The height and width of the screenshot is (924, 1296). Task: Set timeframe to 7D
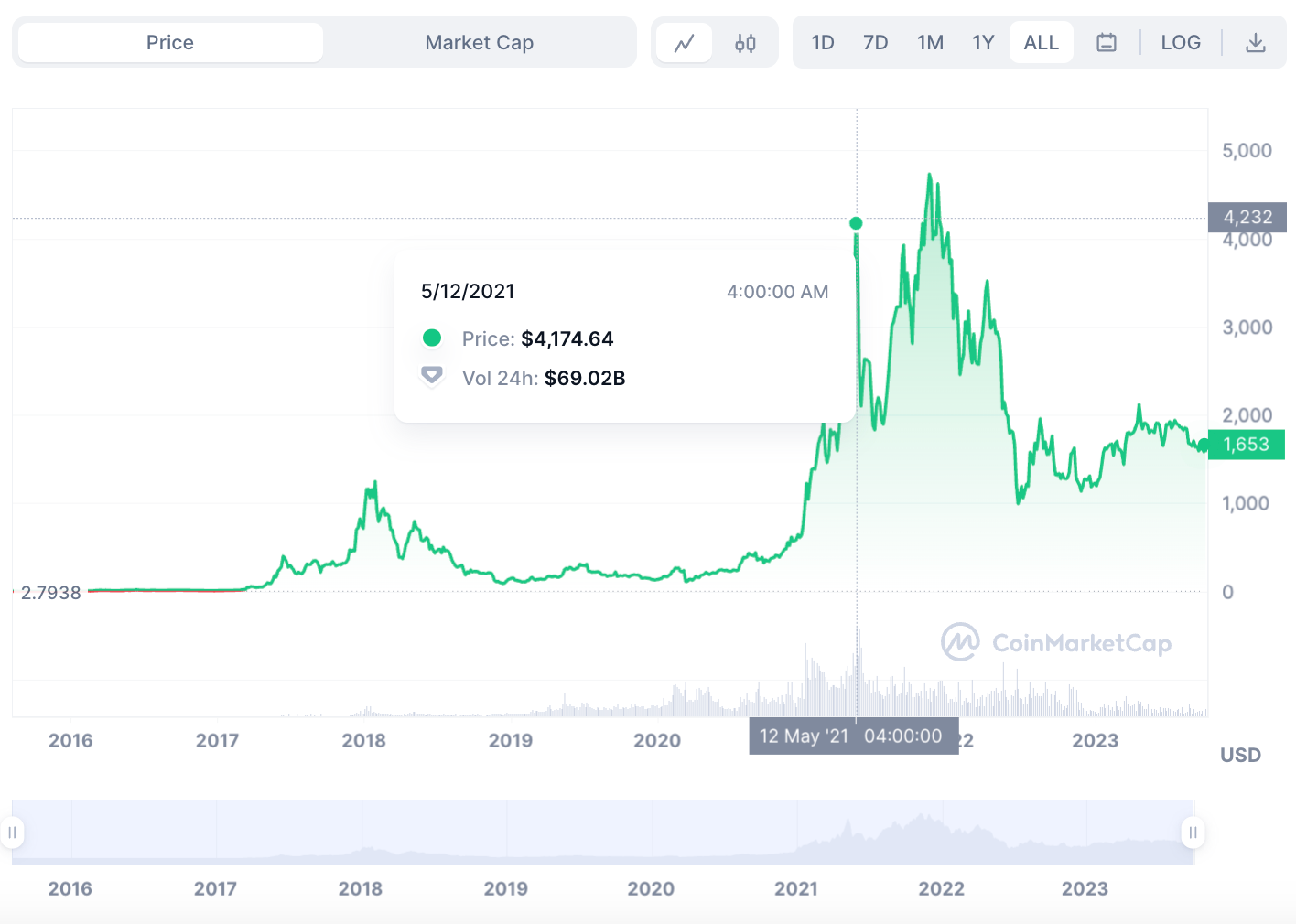pyautogui.click(x=876, y=43)
